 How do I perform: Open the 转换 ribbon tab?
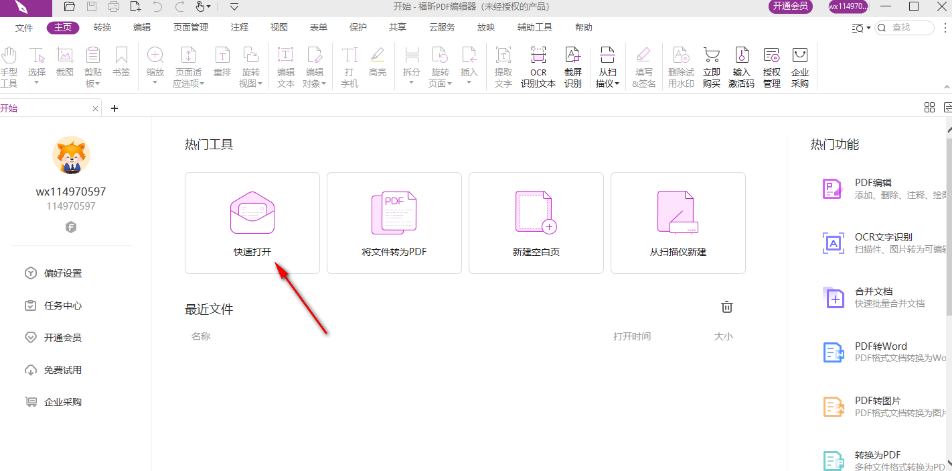click(x=102, y=27)
